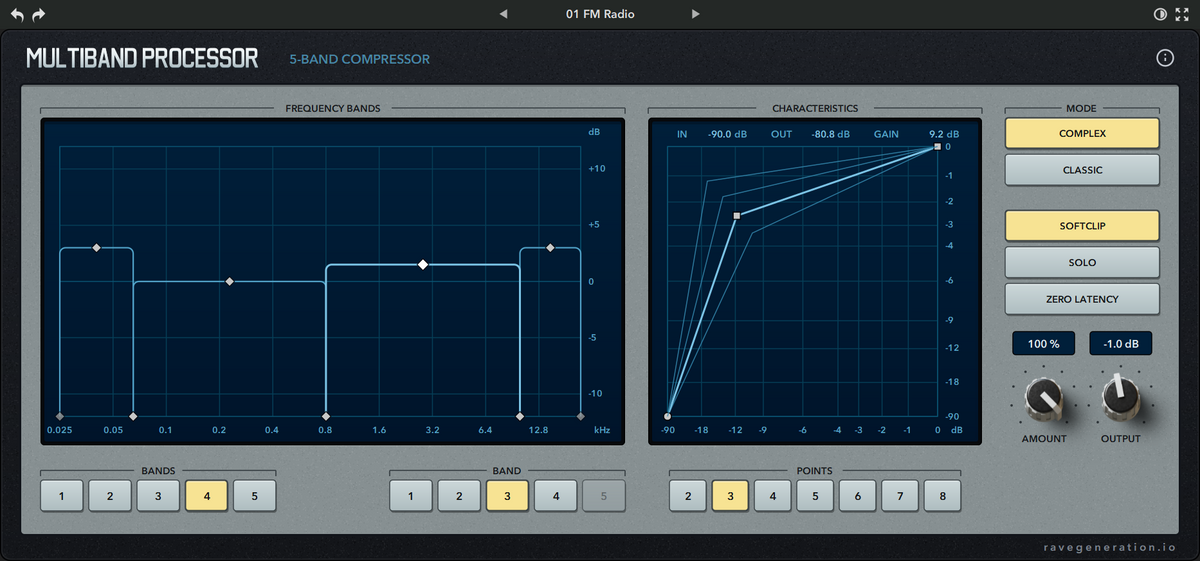Click the OUTPUT knob

pyautogui.click(x=1120, y=397)
